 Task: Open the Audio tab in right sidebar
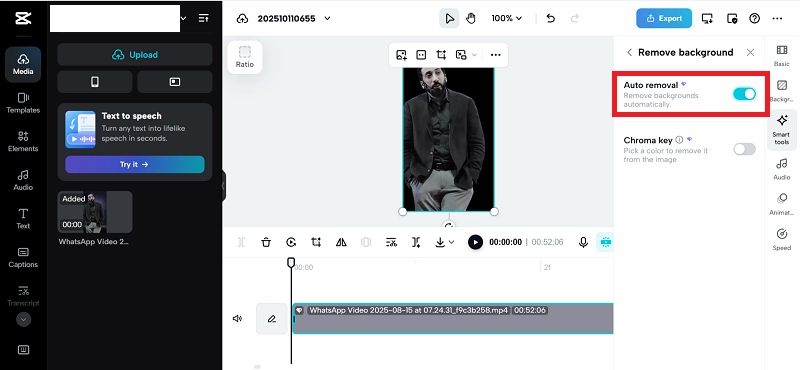[782, 169]
